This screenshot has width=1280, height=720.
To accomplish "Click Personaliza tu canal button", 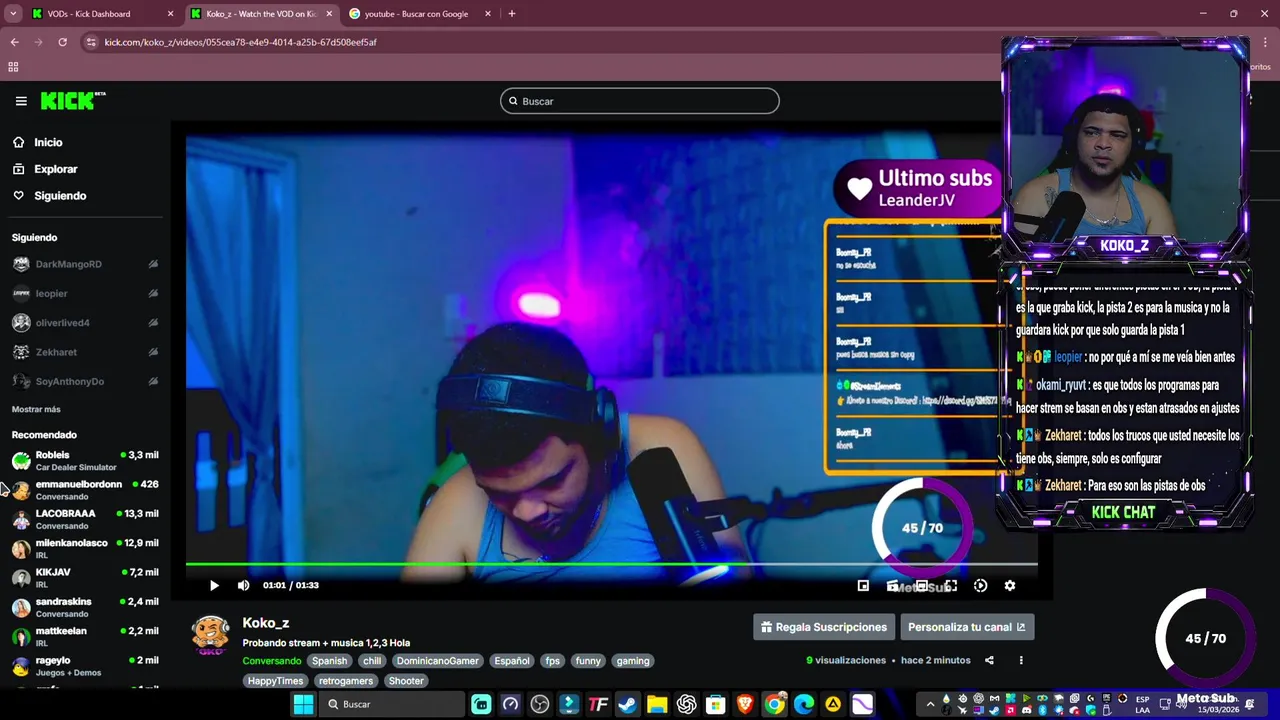I will click(966, 627).
